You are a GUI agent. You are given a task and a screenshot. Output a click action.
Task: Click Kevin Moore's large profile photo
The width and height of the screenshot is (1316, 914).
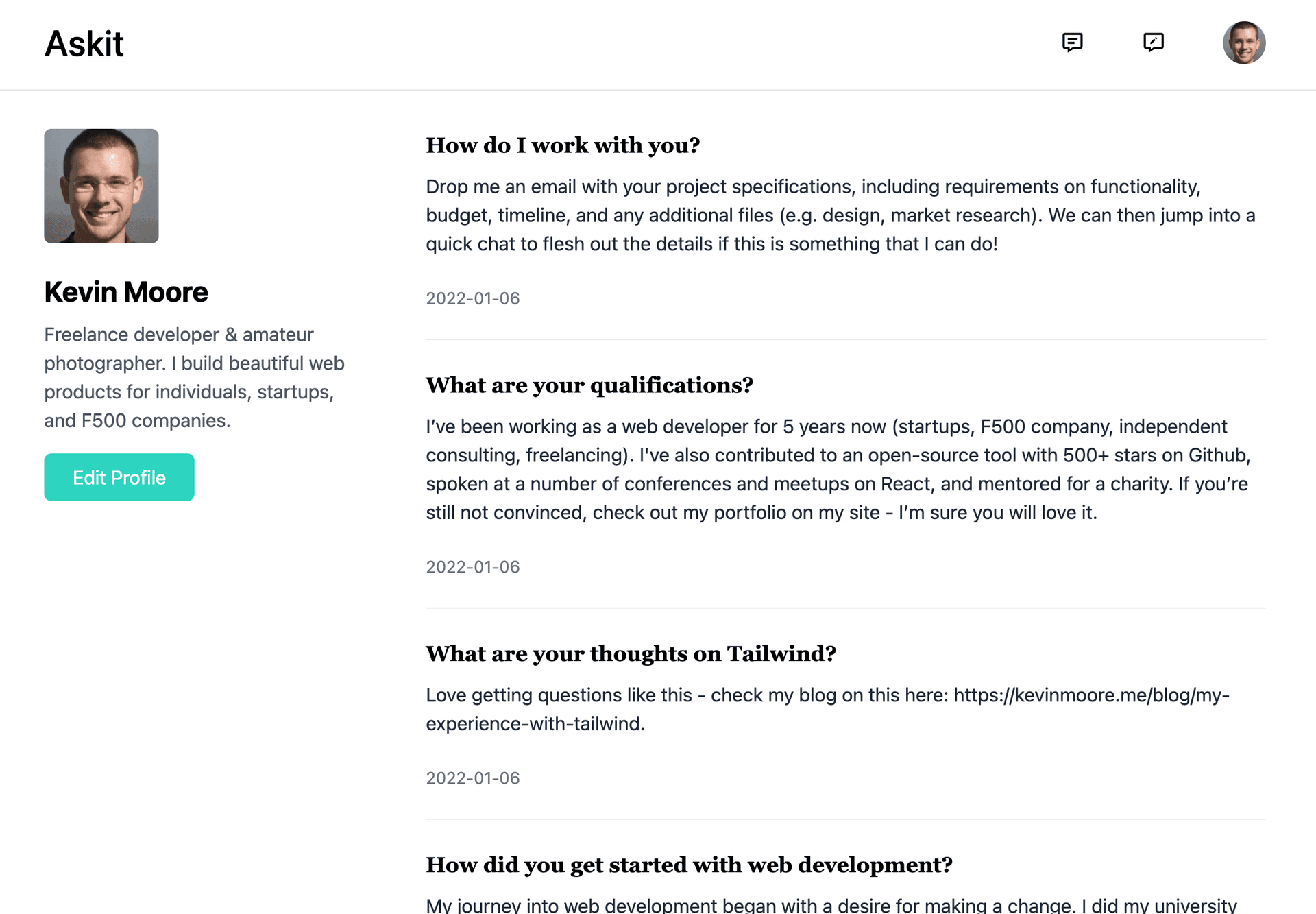[x=101, y=186]
